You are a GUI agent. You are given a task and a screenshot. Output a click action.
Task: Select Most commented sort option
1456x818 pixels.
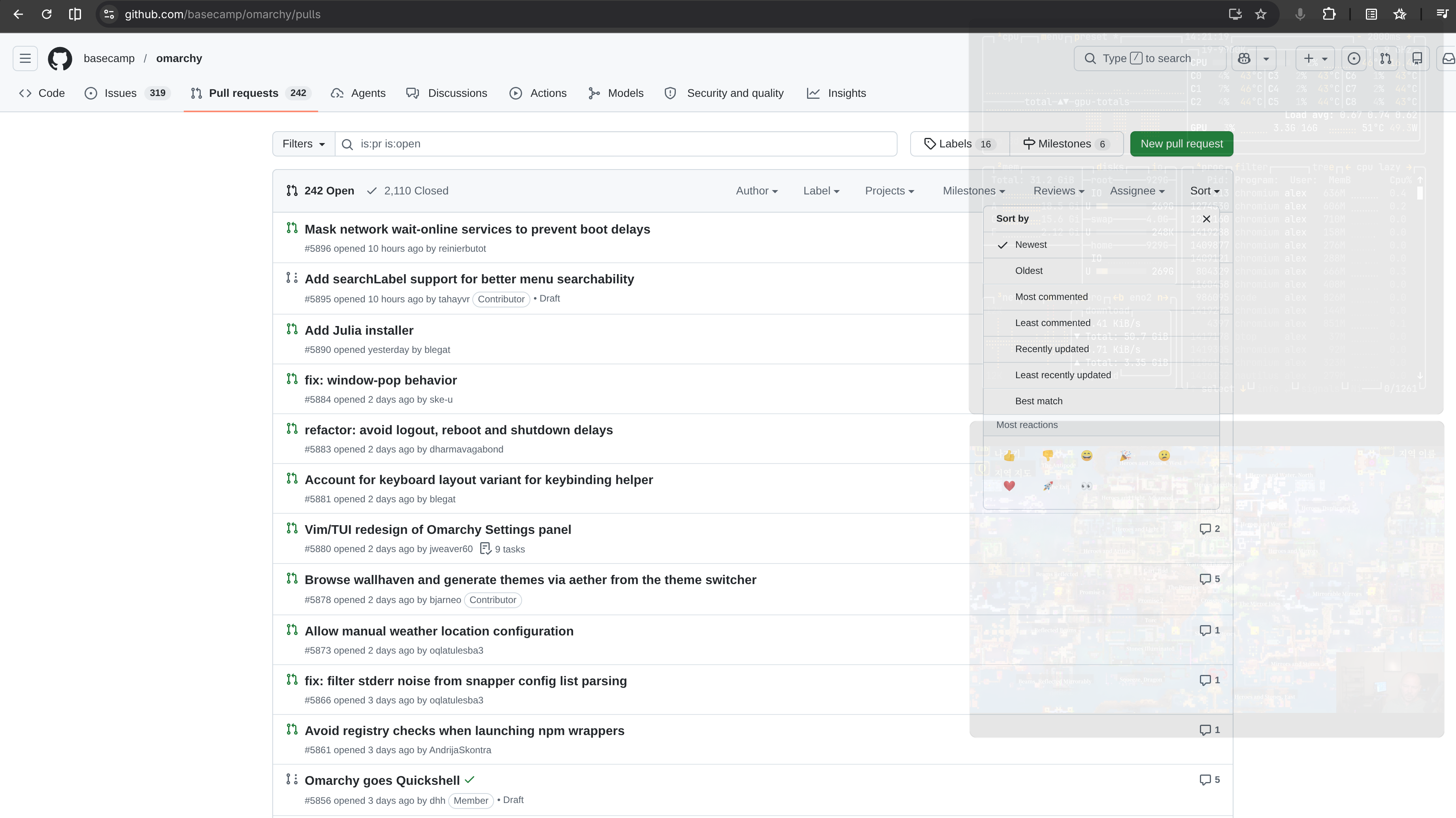click(1101, 297)
